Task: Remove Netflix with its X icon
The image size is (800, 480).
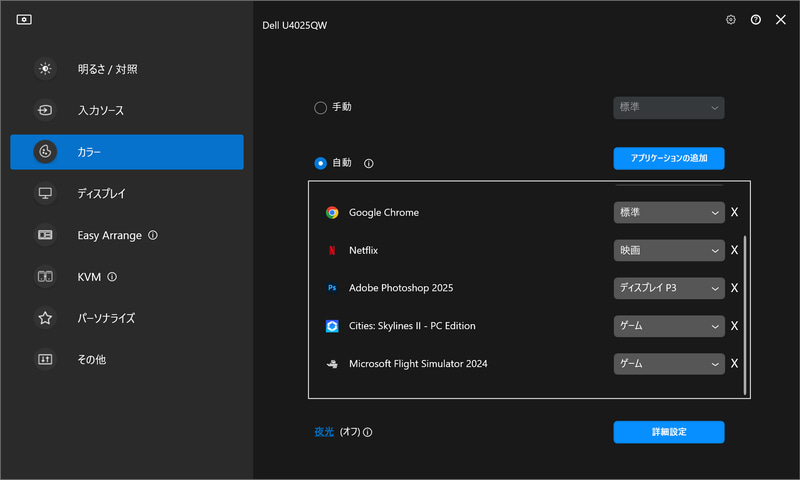Action: pos(734,250)
